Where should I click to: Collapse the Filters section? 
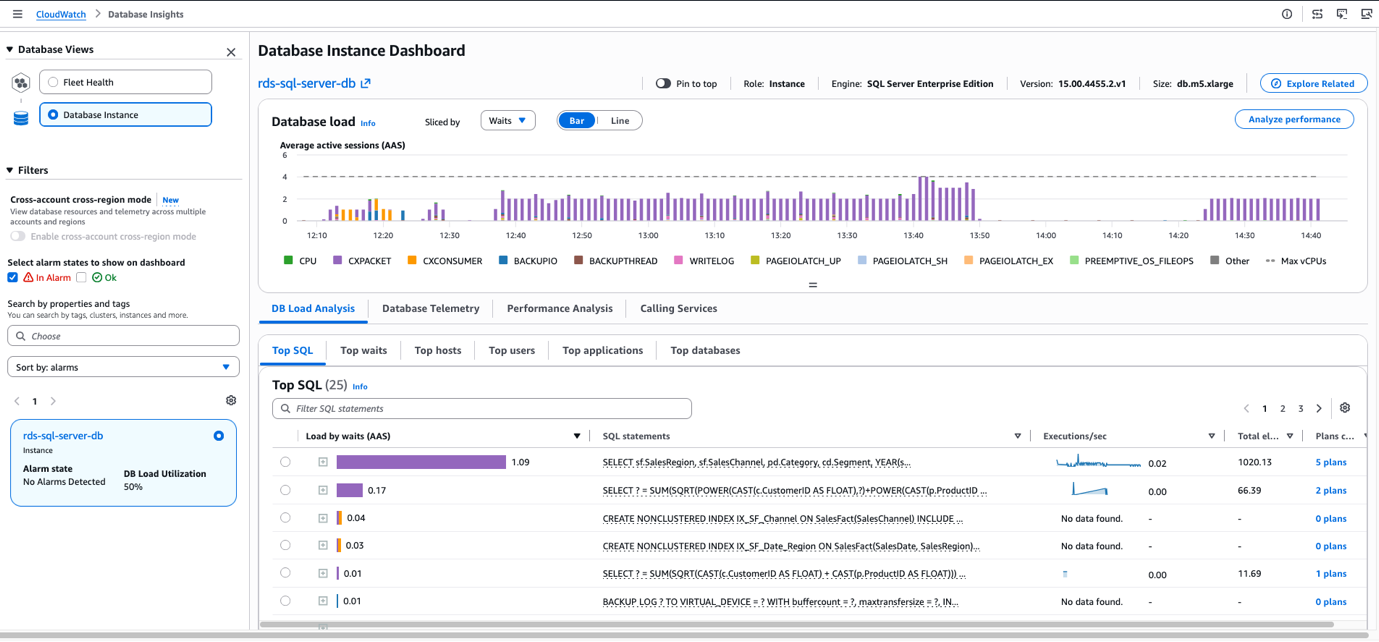coord(10,170)
